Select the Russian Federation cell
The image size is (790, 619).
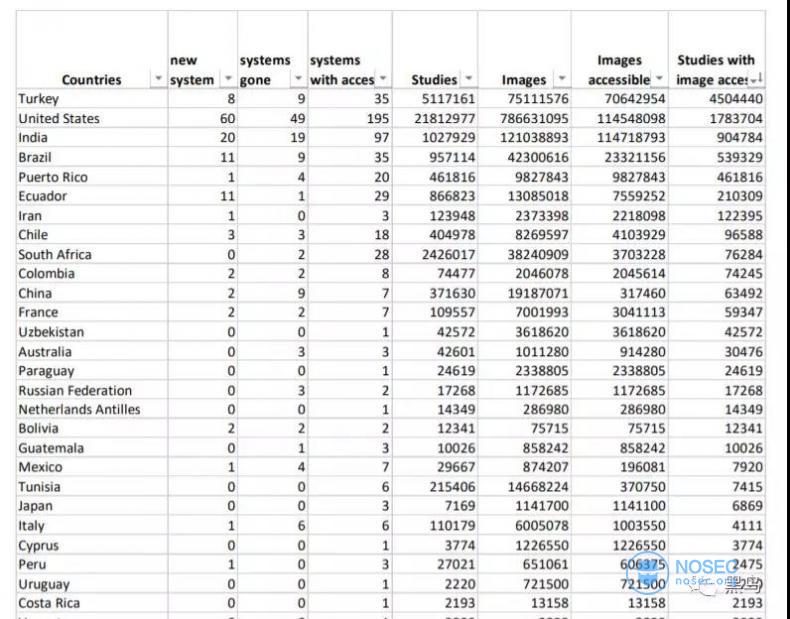[92, 390]
